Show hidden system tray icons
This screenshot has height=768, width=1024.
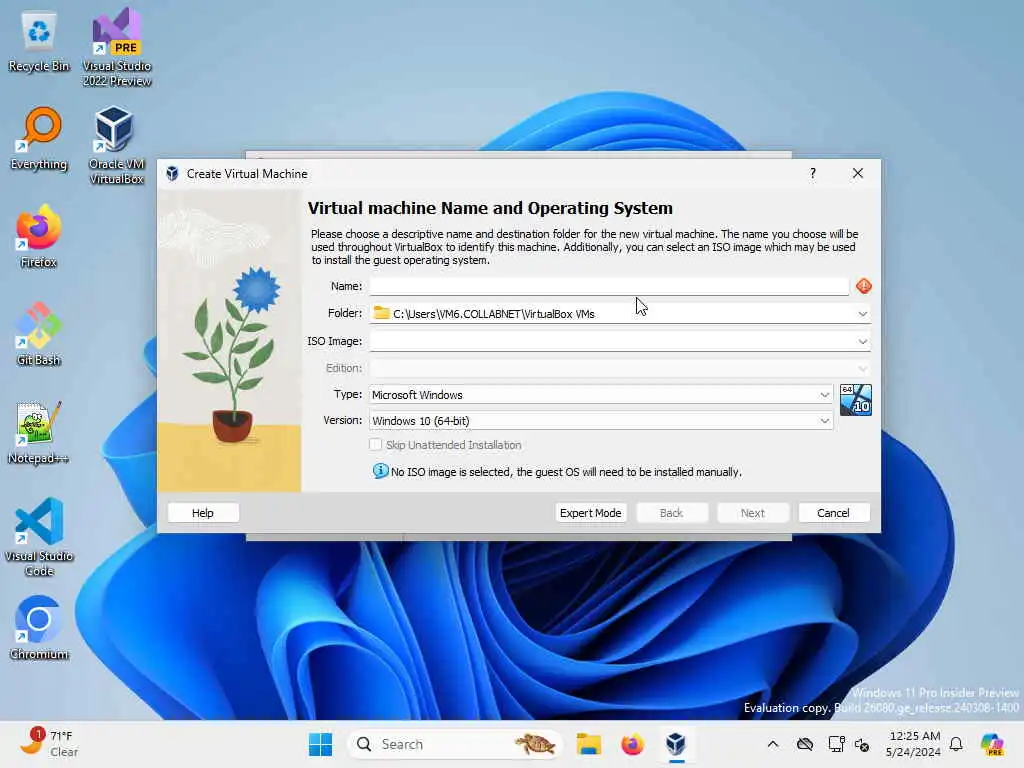tap(773, 744)
